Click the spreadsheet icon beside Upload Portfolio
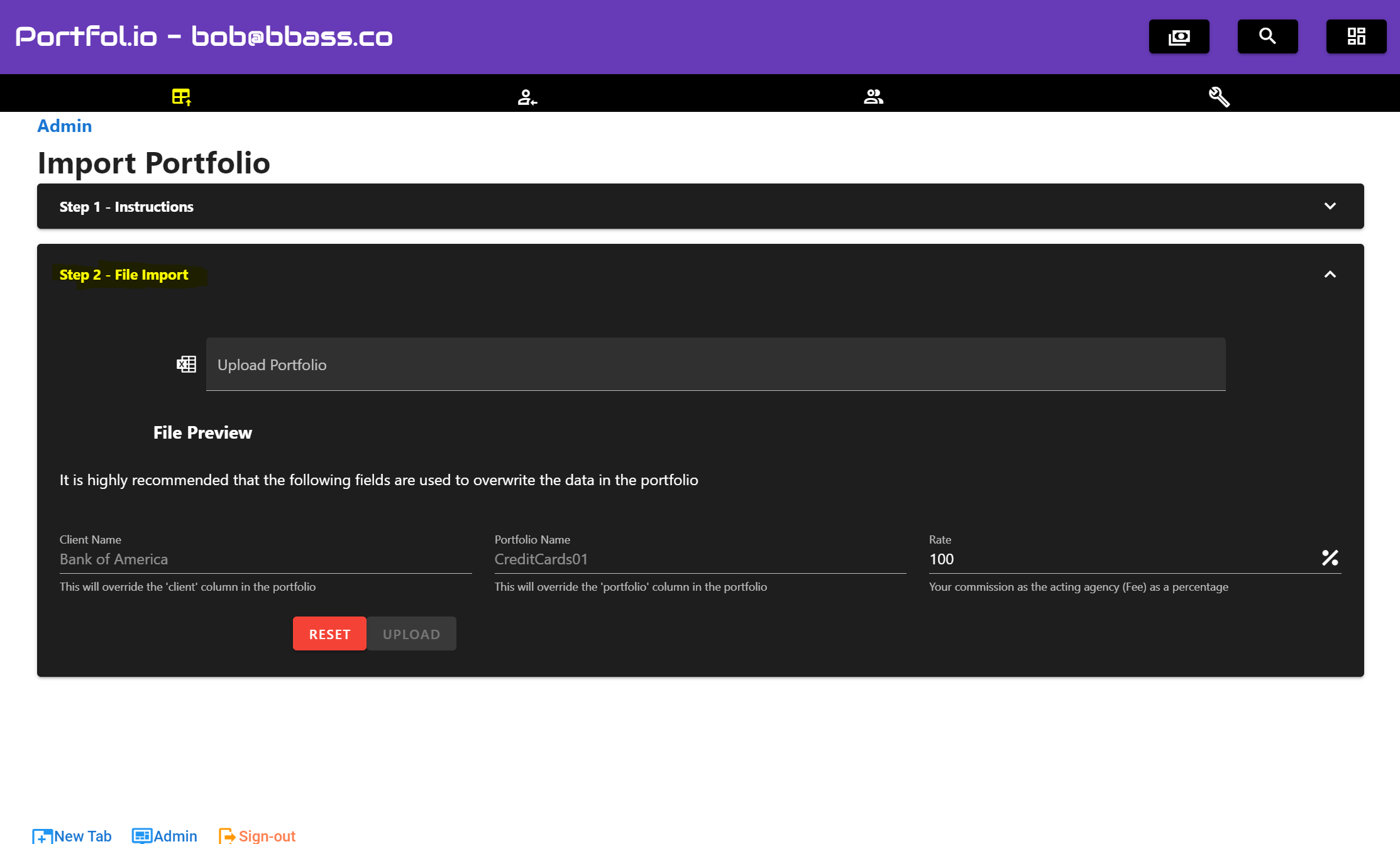Image resolution: width=1400 pixels, height=844 pixels. (x=186, y=364)
